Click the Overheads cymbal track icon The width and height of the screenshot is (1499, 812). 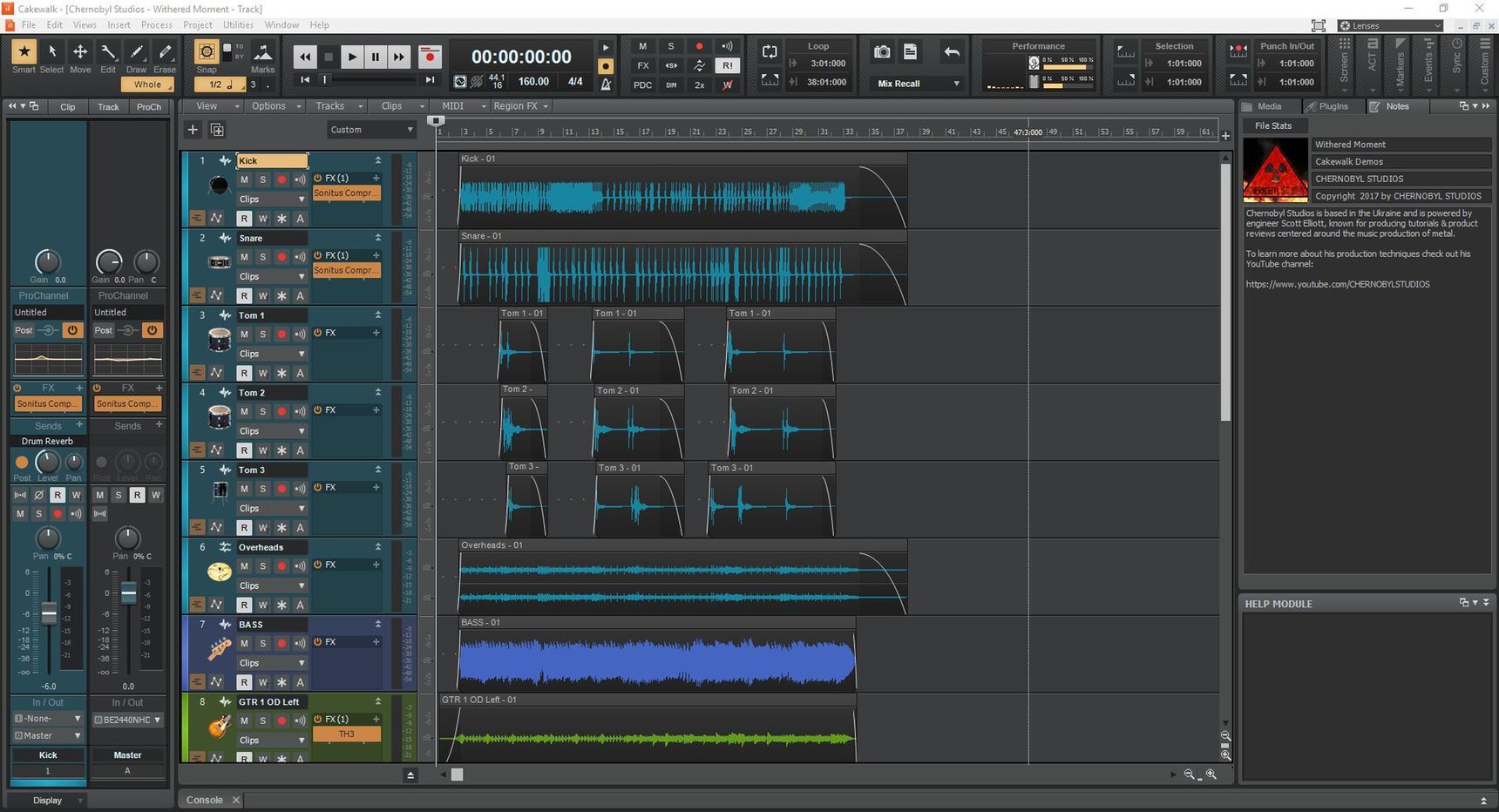(219, 572)
